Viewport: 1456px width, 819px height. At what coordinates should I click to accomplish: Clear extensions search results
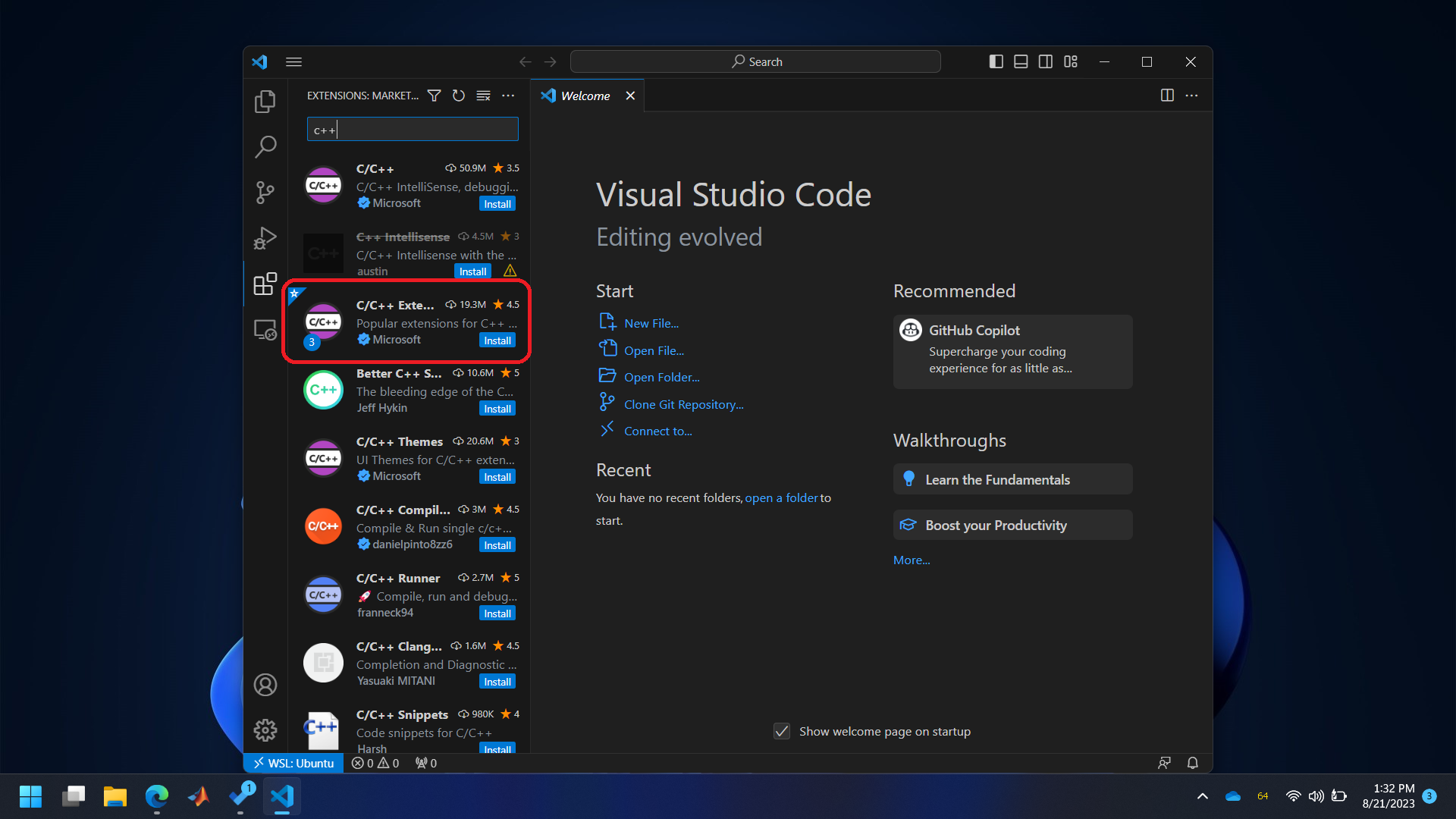tap(483, 96)
